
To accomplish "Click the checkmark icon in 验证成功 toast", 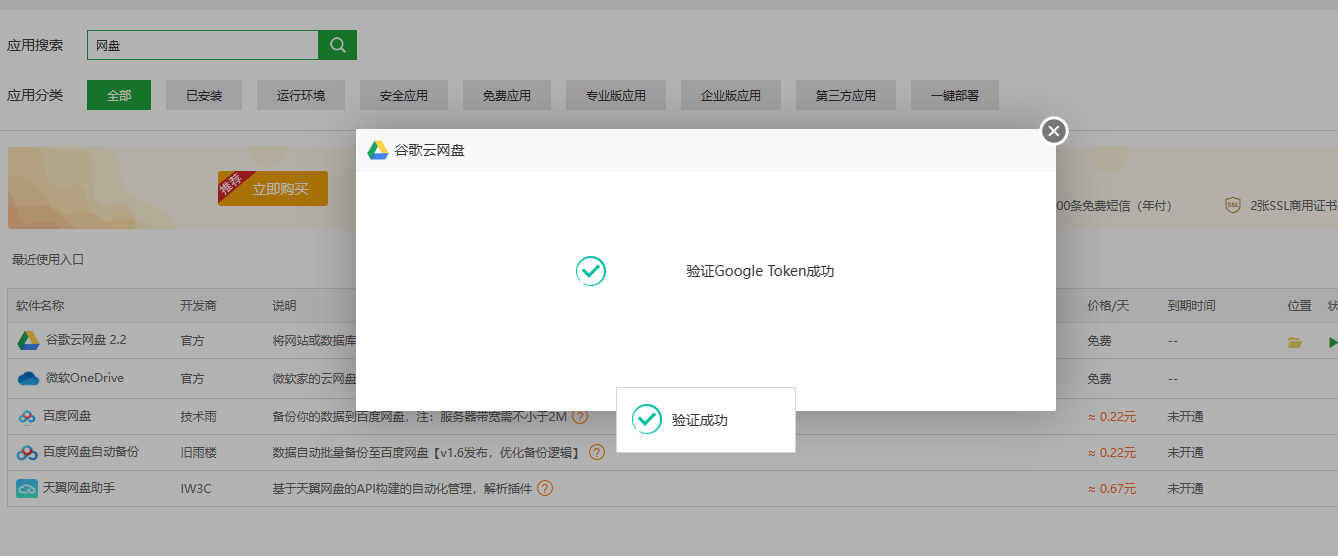I will [x=647, y=419].
